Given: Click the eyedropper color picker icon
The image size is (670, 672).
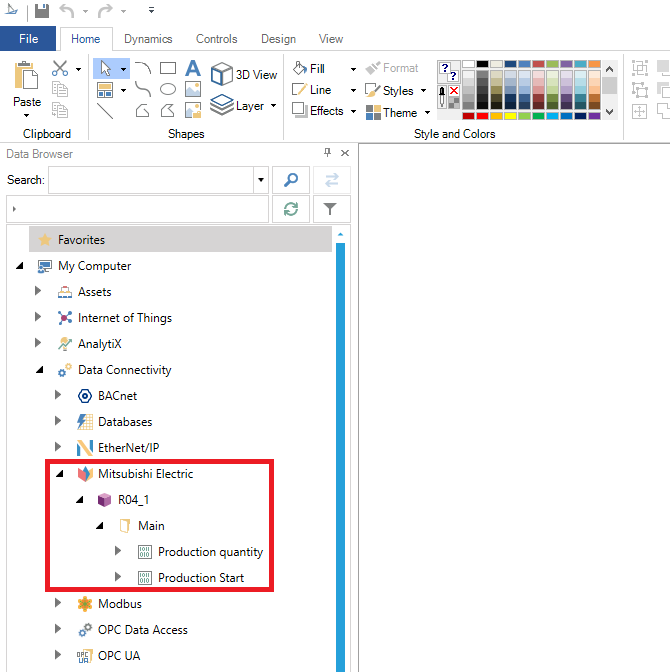Looking at the screenshot, I should click(442, 96).
